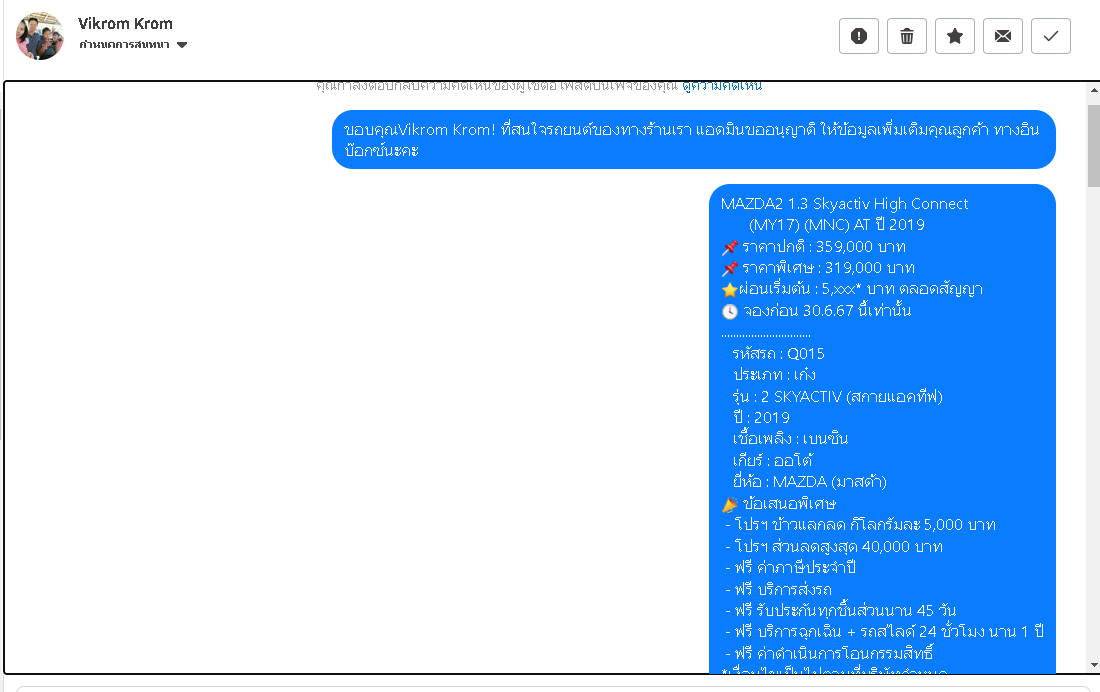Open the view comment link
Viewport: 1100px width, 692px height.
tap(722, 86)
